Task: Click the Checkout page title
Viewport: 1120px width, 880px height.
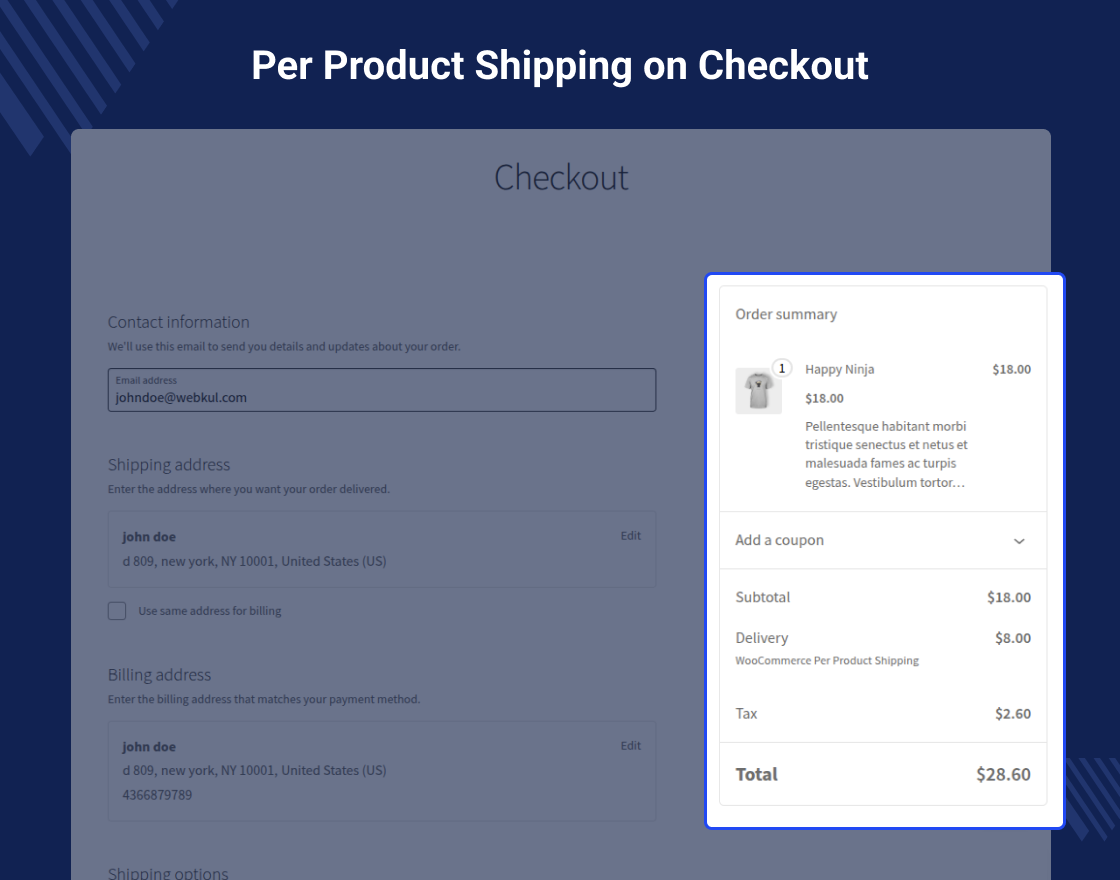Action: (x=561, y=177)
